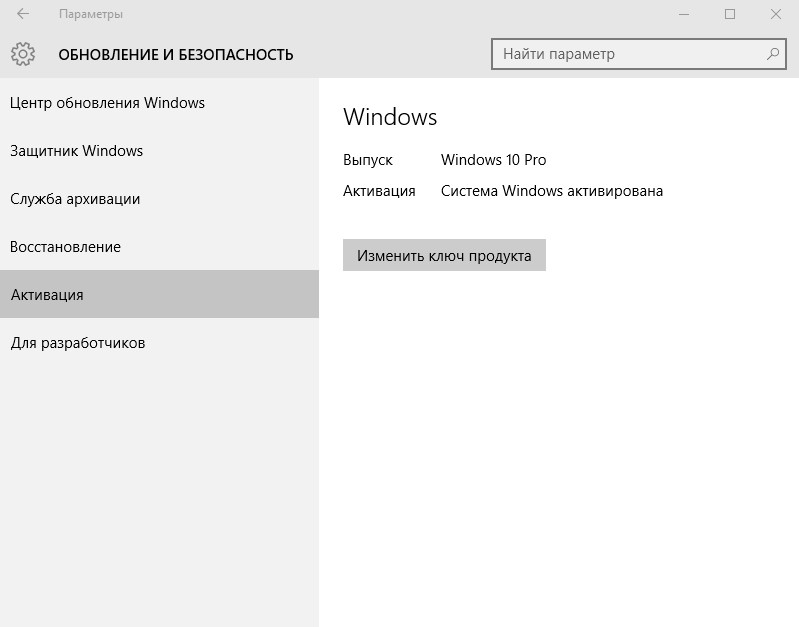
Task: Open Центр обновления Windows section
Action: (x=108, y=103)
